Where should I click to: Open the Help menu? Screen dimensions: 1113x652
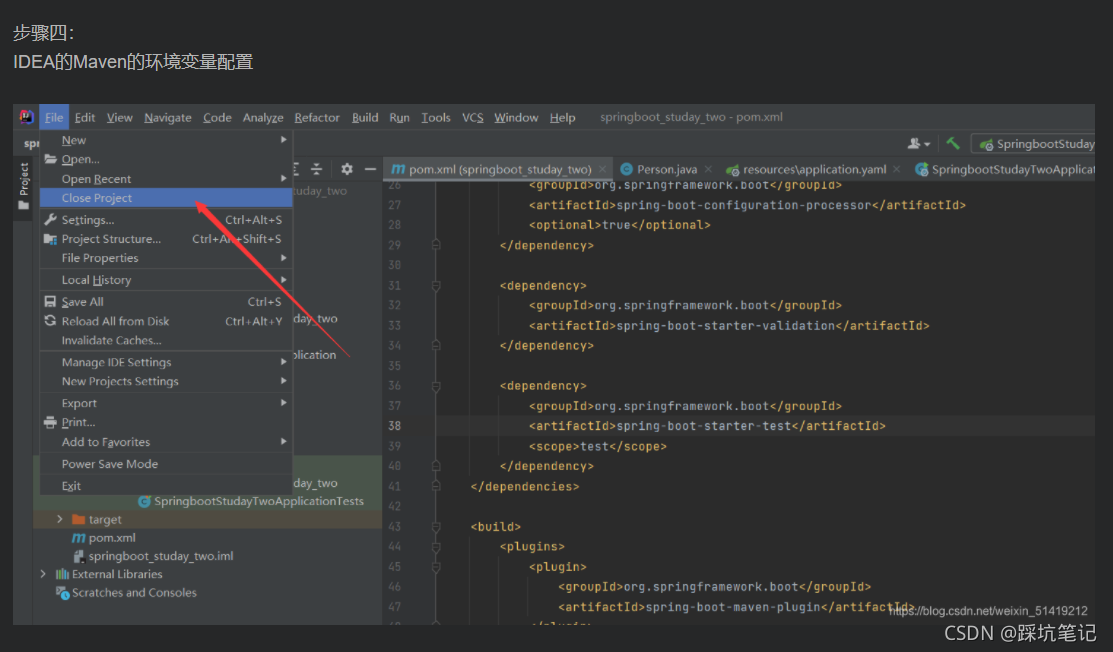562,118
